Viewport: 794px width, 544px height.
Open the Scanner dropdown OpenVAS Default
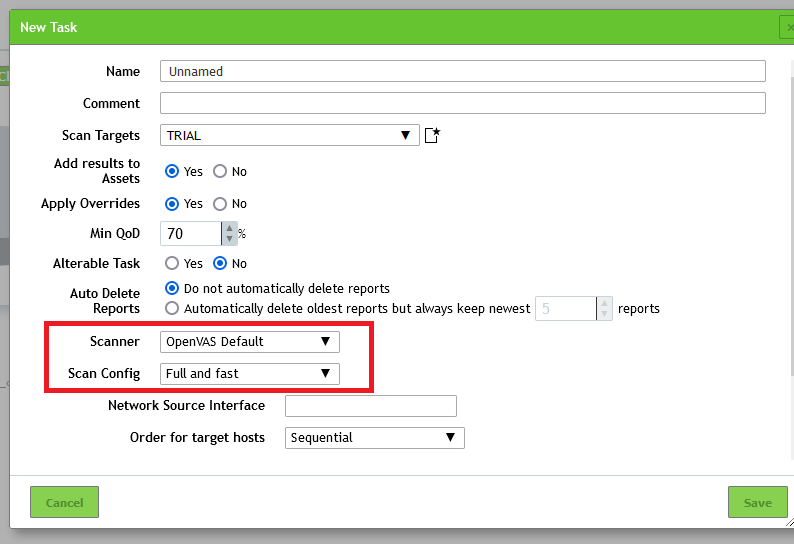tap(250, 342)
